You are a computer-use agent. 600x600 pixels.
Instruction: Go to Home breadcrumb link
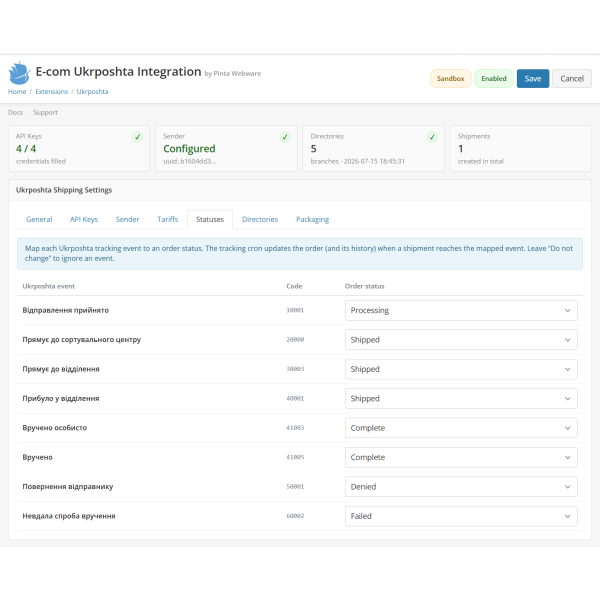coord(17,91)
